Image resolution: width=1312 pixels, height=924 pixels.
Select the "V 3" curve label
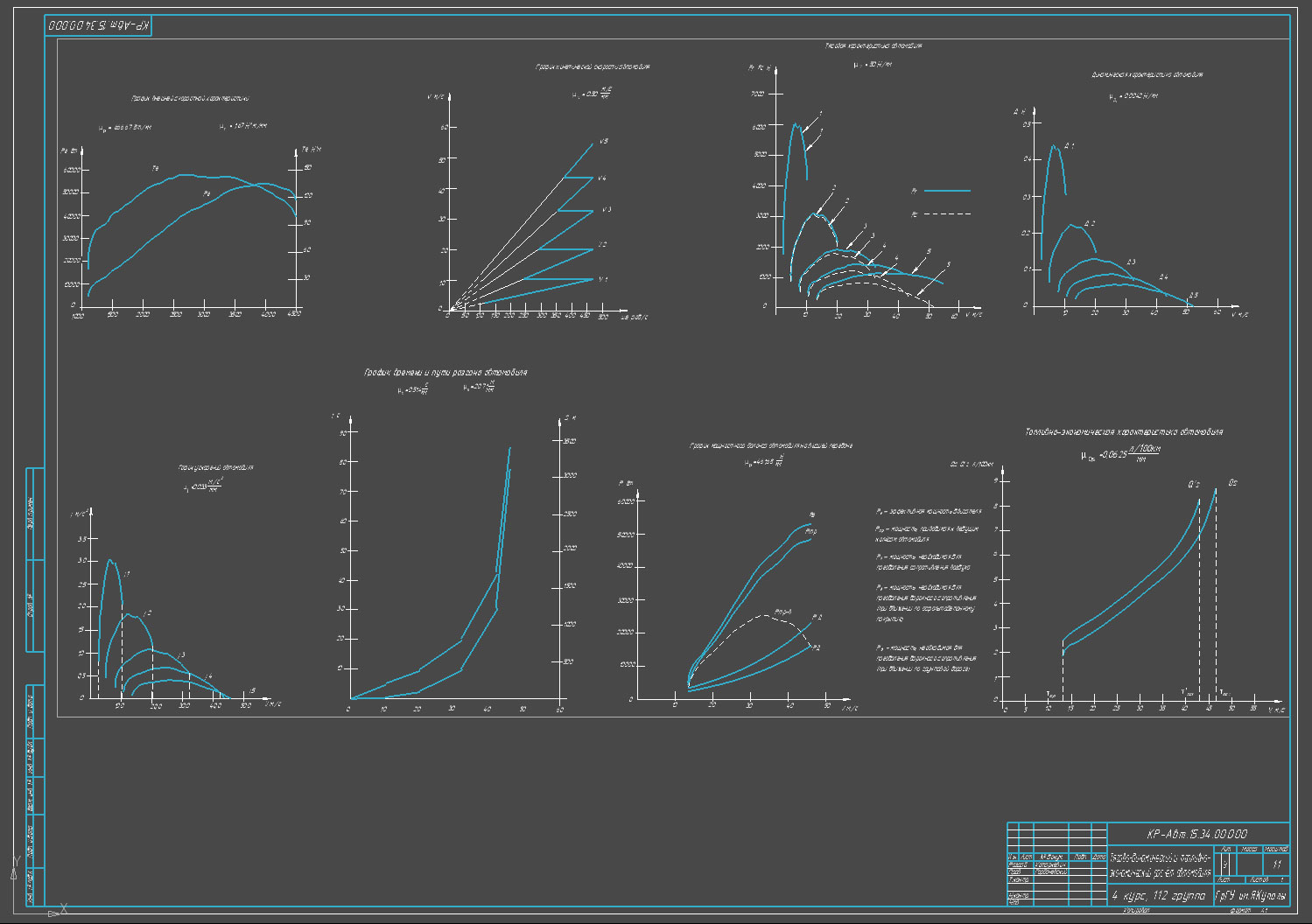point(606,210)
